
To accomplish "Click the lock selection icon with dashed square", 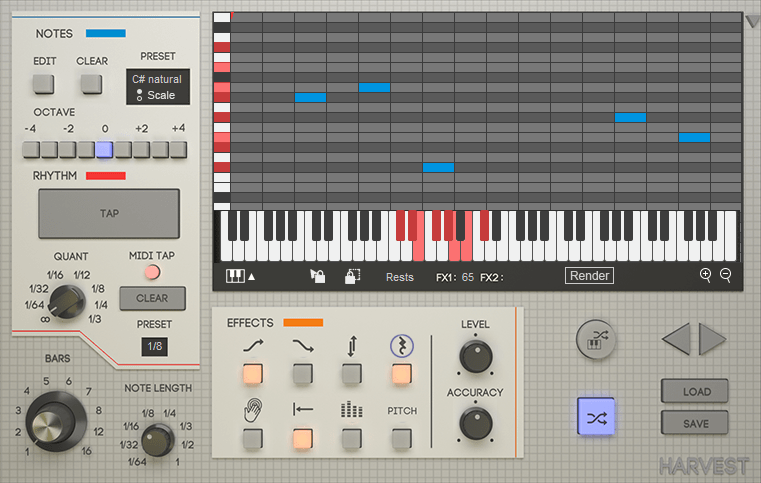I will pos(353,277).
